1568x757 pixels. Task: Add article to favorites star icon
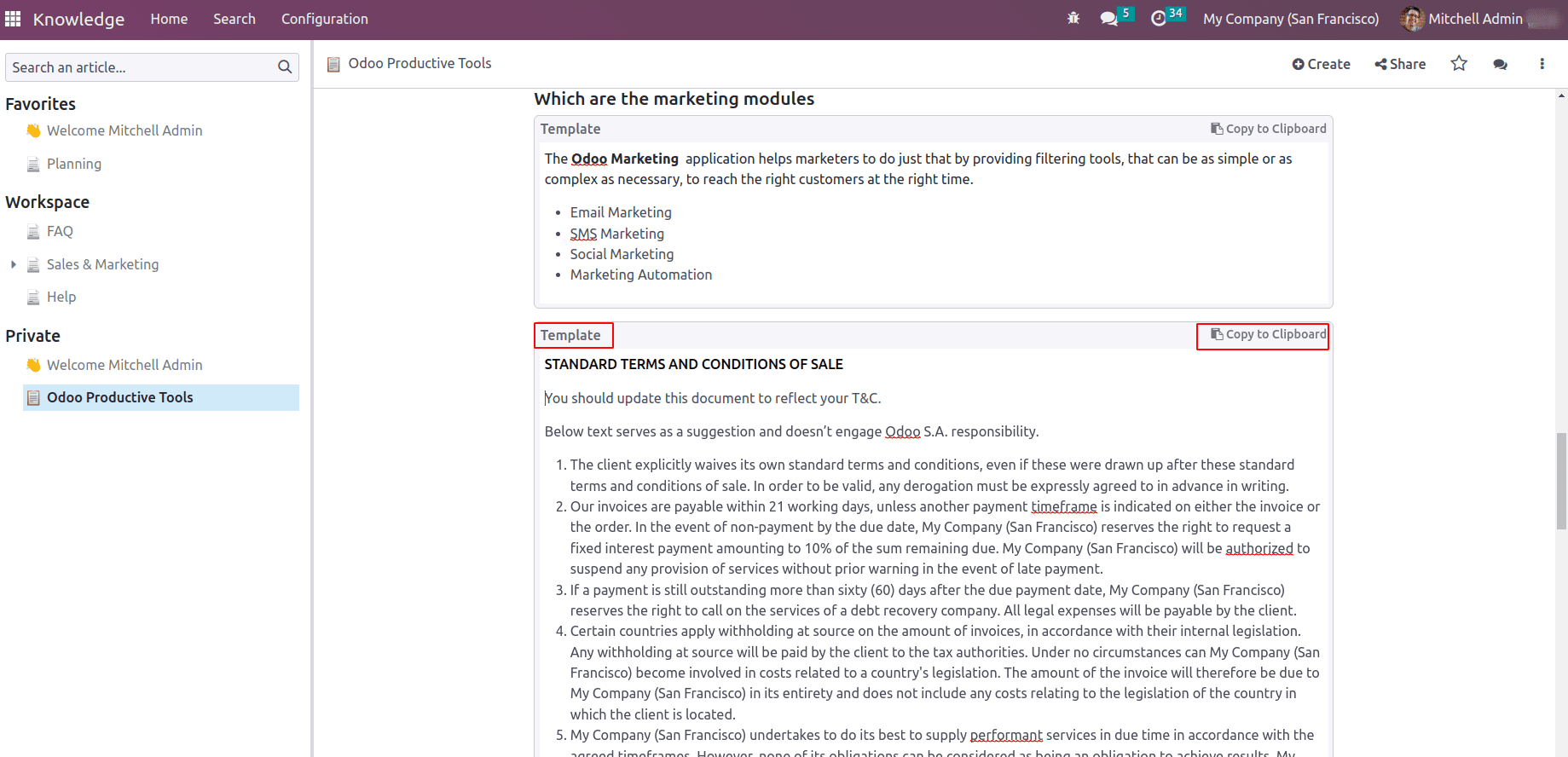point(1459,63)
